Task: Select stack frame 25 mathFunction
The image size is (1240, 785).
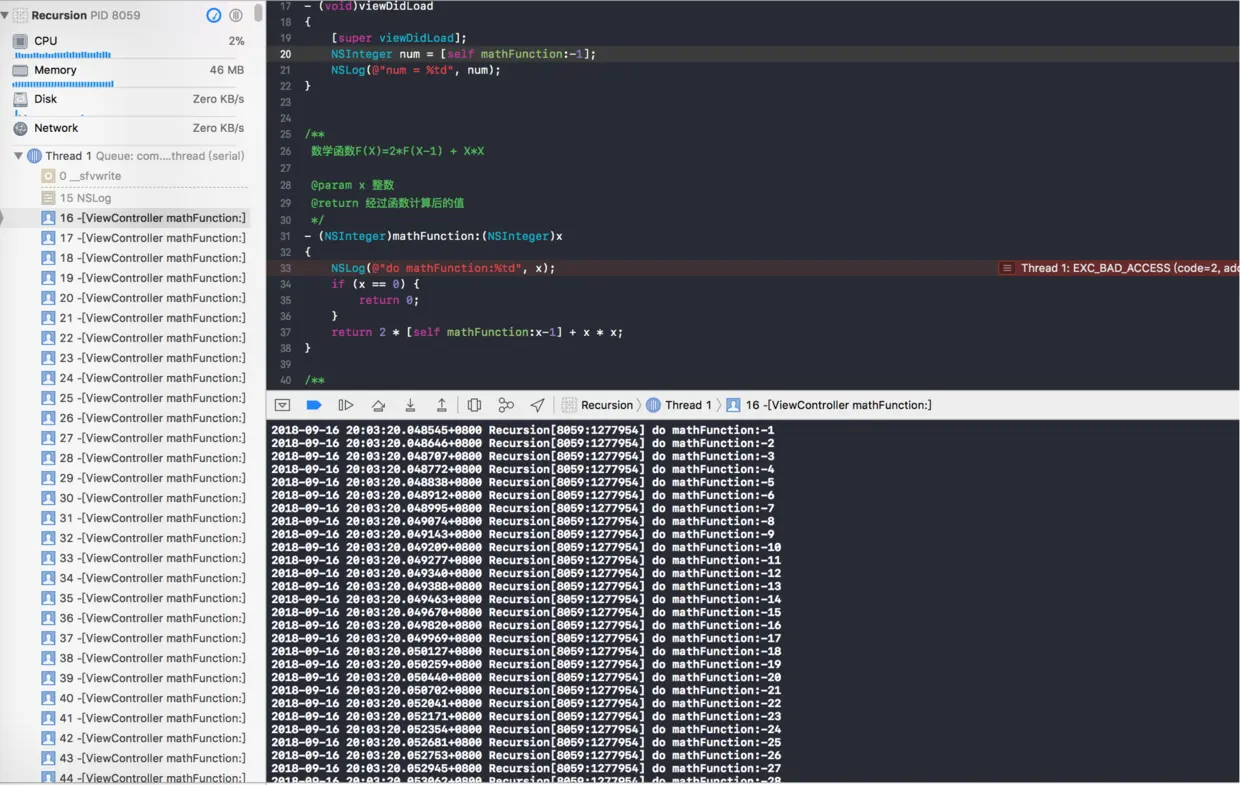Action: 144,398
